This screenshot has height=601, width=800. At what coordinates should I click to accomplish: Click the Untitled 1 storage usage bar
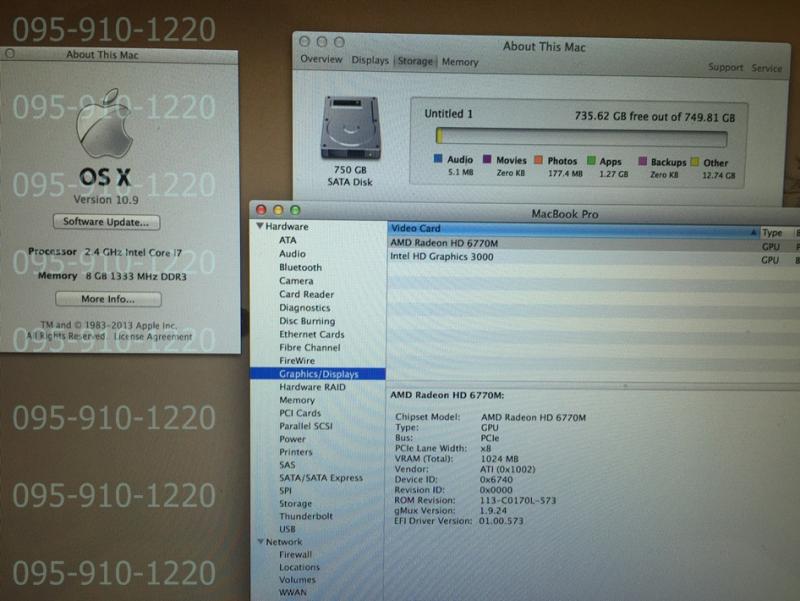[x=582, y=137]
